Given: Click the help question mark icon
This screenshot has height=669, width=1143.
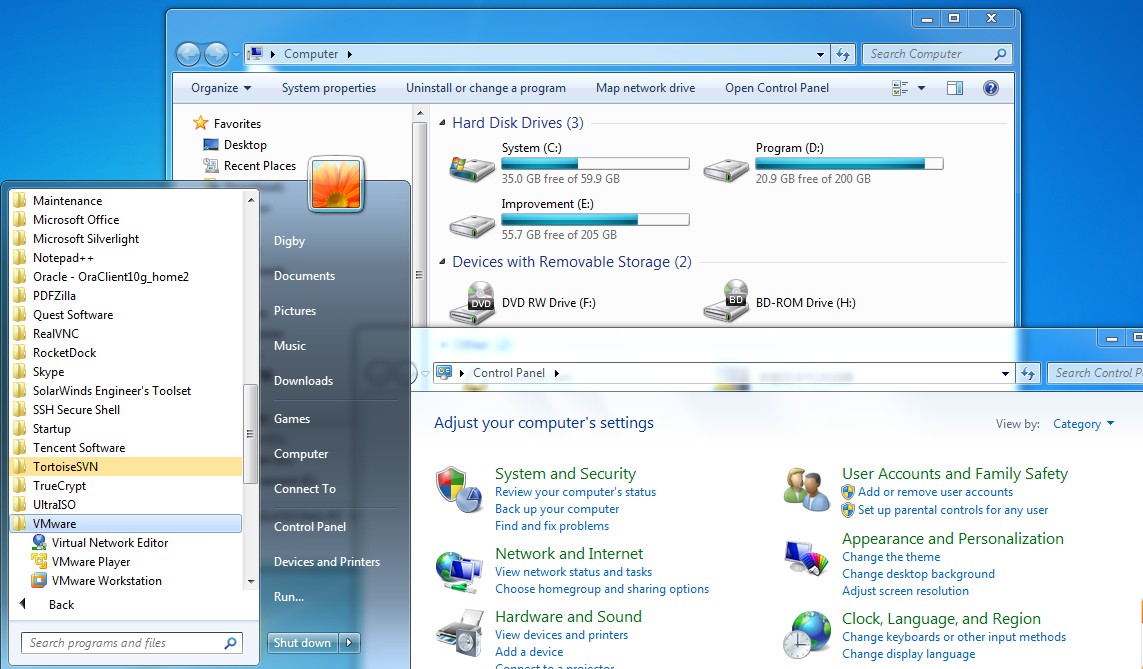Looking at the screenshot, I should [990, 88].
